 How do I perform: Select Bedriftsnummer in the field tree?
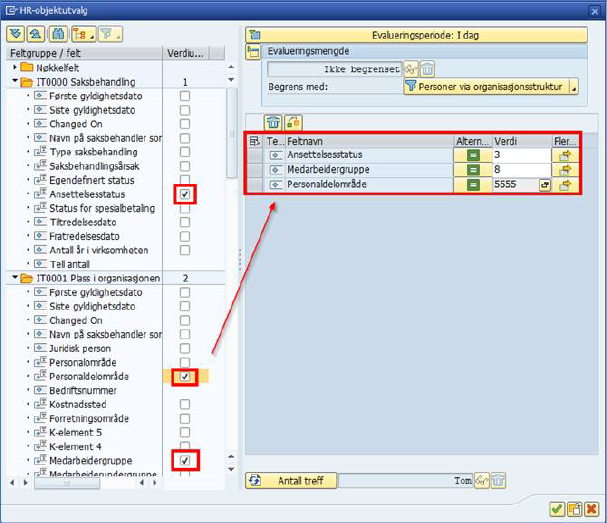(82, 391)
